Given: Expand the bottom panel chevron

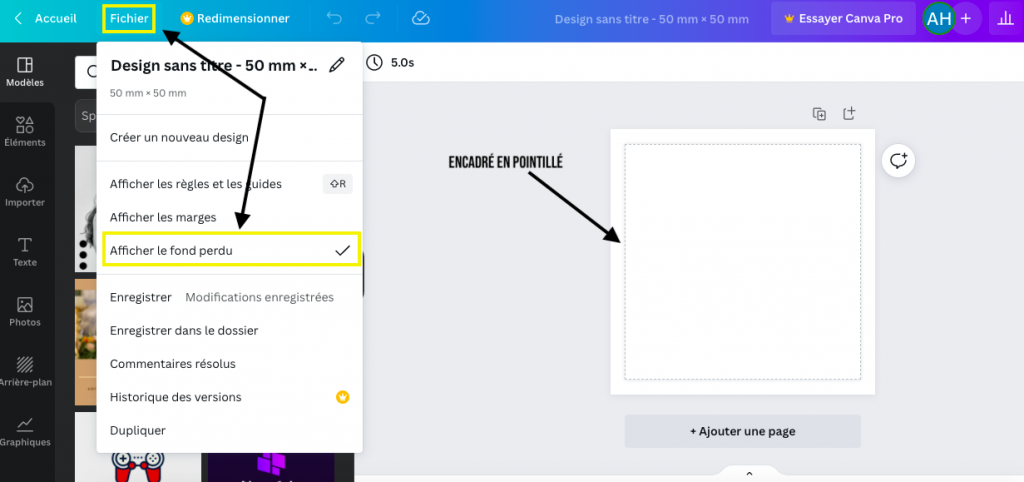Looking at the screenshot, I should pos(749,474).
